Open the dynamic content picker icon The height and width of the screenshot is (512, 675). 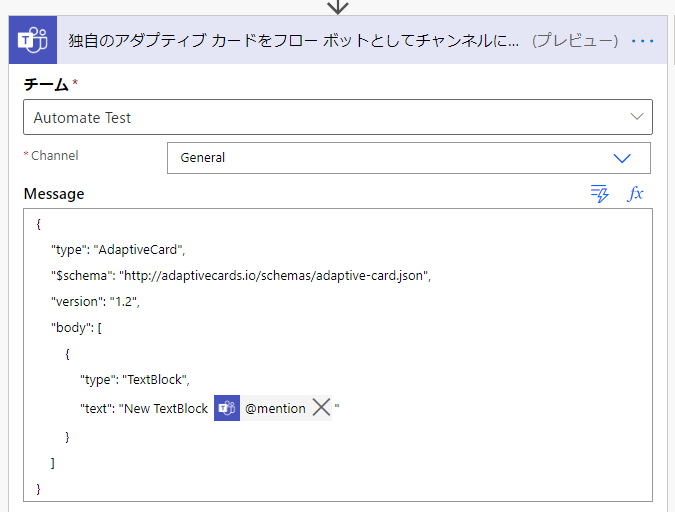tap(600, 193)
